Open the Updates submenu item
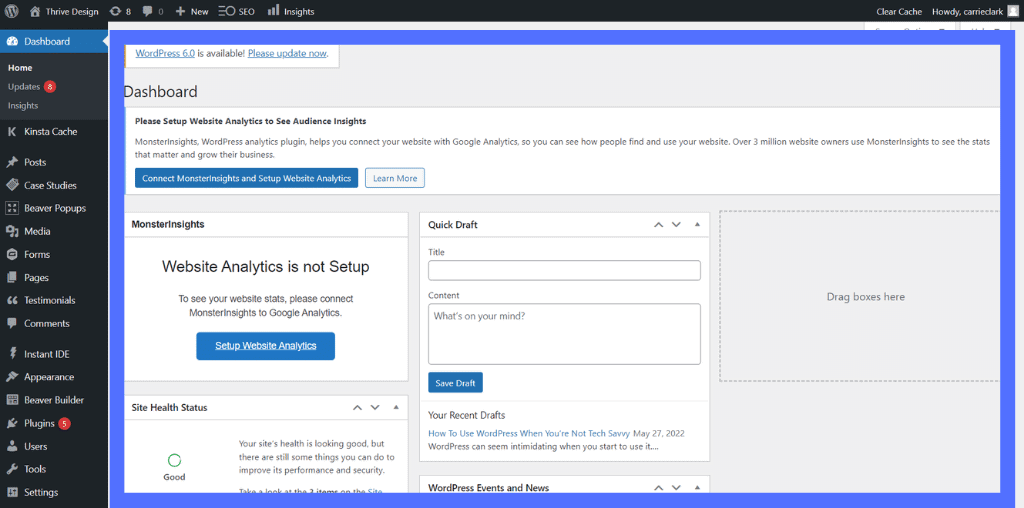Image resolution: width=1024 pixels, height=508 pixels. [x=24, y=86]
